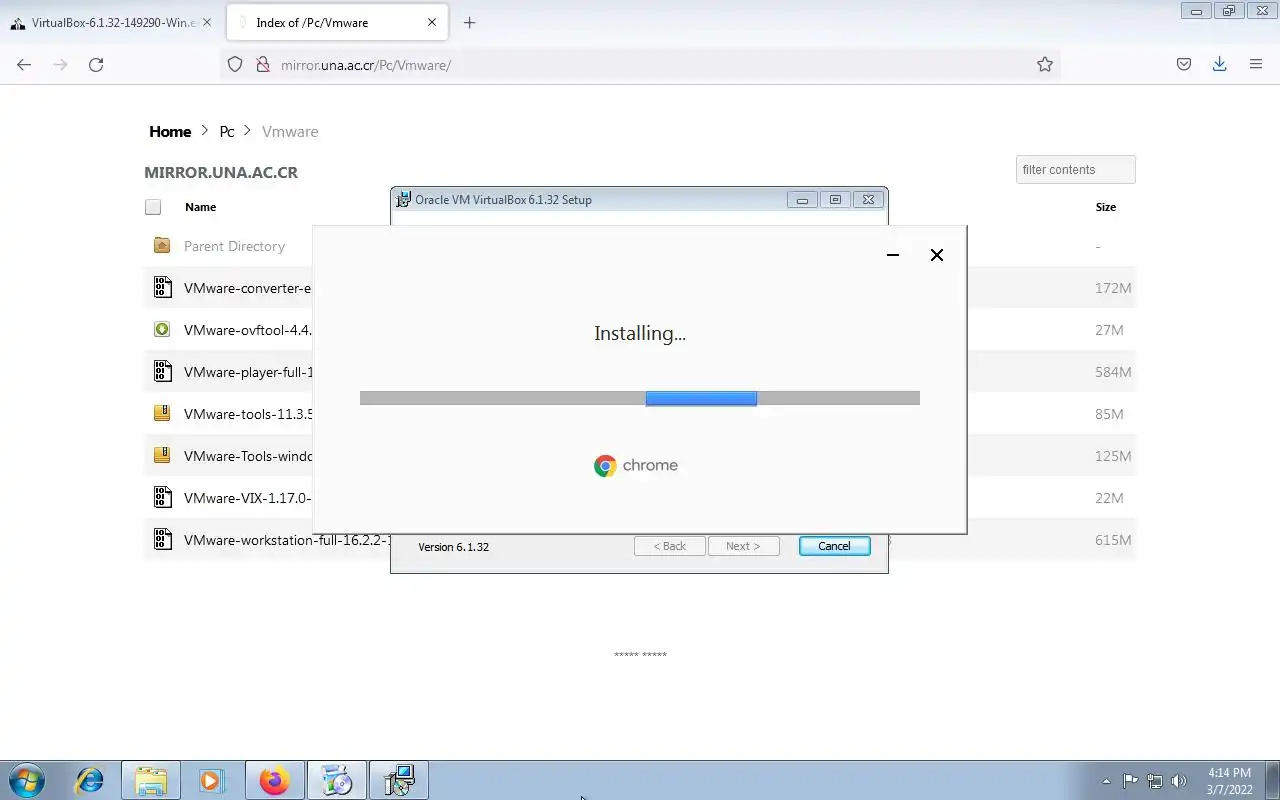This screenshot has width=1280, height=800.
Task: Click the VMware-ovftool green download icon
Action: [162, 329]
